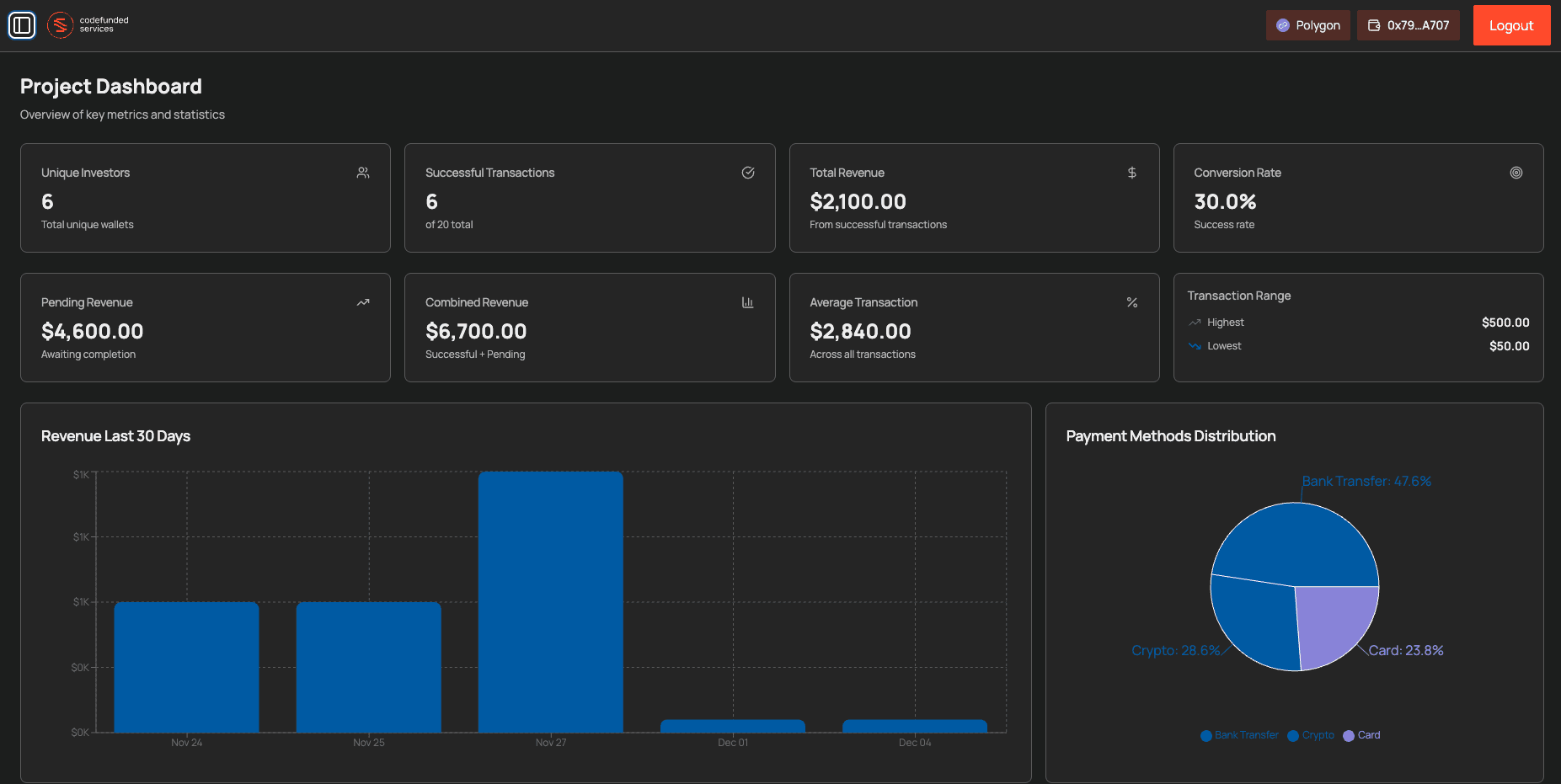Toggle Card in the pie legend
The height and width of the screenshot is (784, 1561).
(1361, 735)
